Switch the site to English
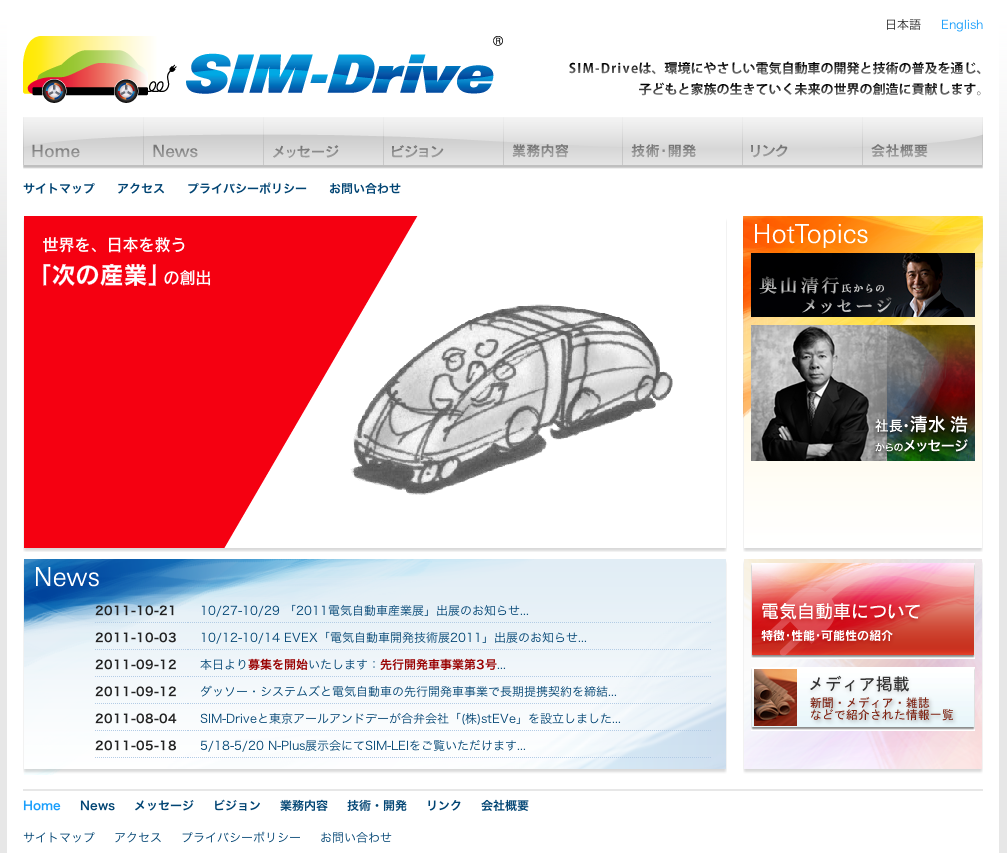The width and height of the screenshot is (1007, 853). point(960,24)
